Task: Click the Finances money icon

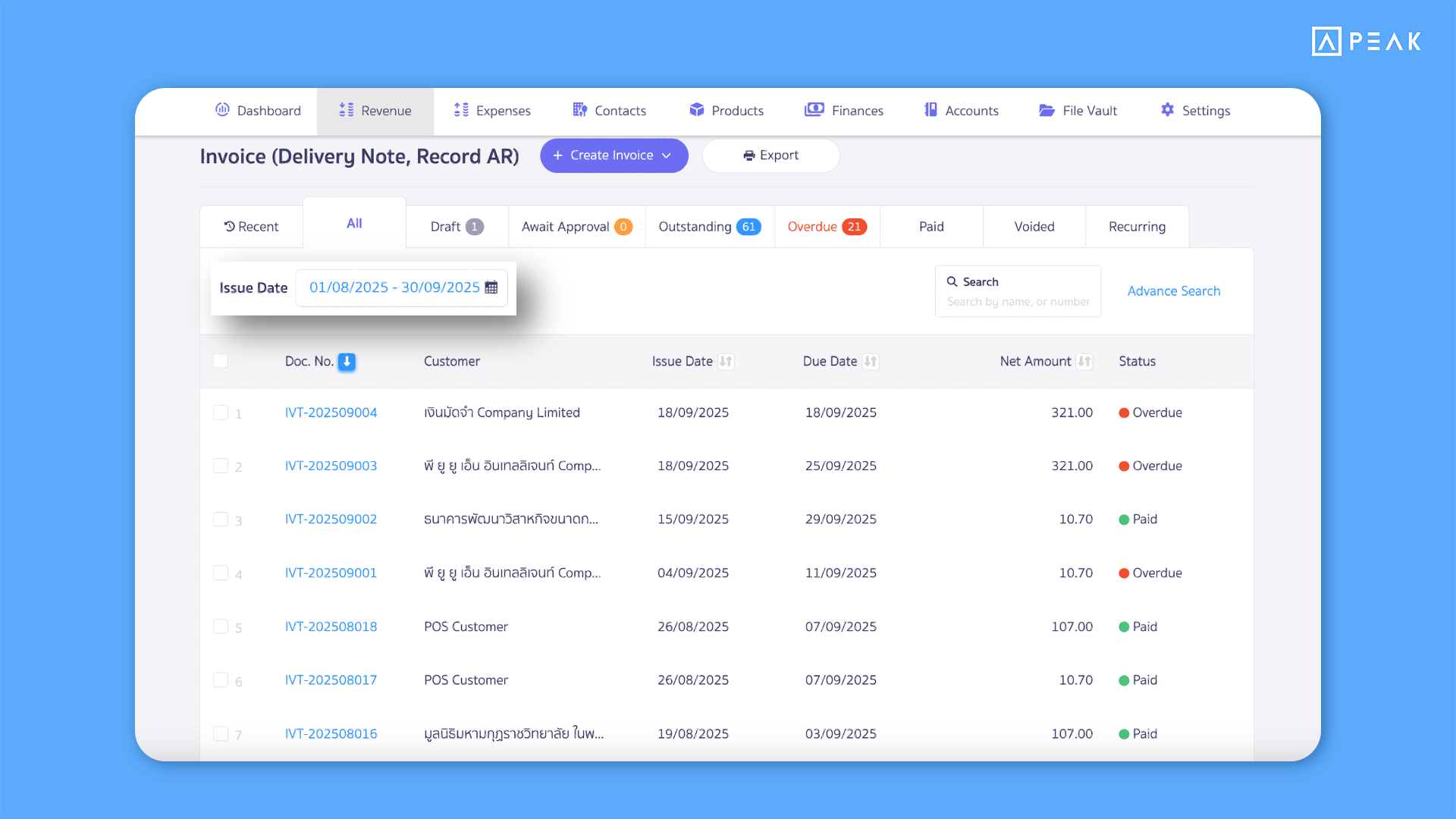Action: [814, 110]
